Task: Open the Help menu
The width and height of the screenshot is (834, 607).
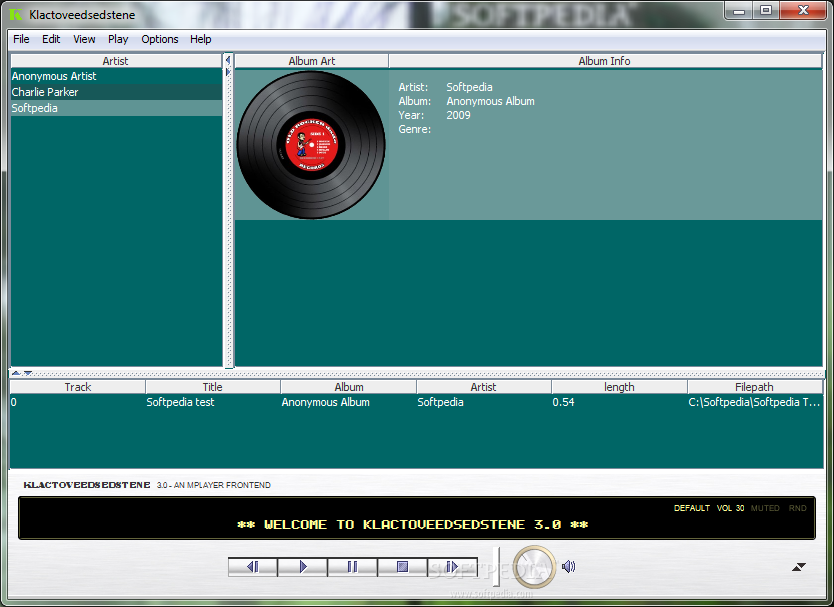Action: 201,39
